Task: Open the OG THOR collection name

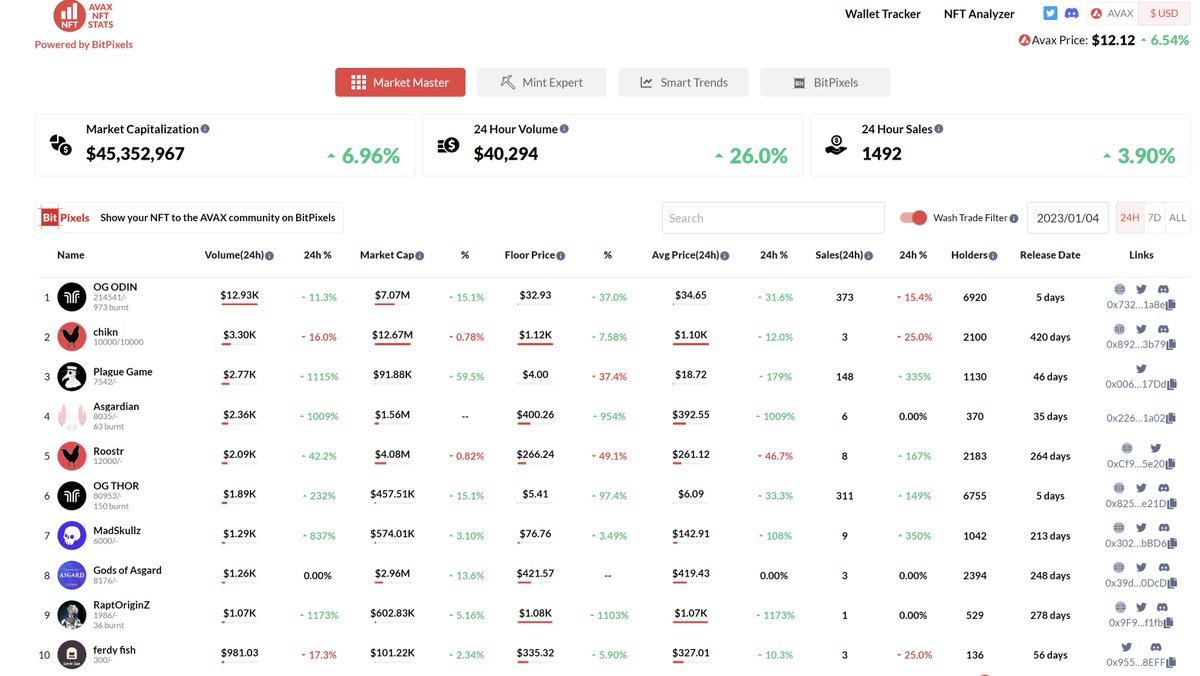Action: pyautogui.click(x=116, y=486)
